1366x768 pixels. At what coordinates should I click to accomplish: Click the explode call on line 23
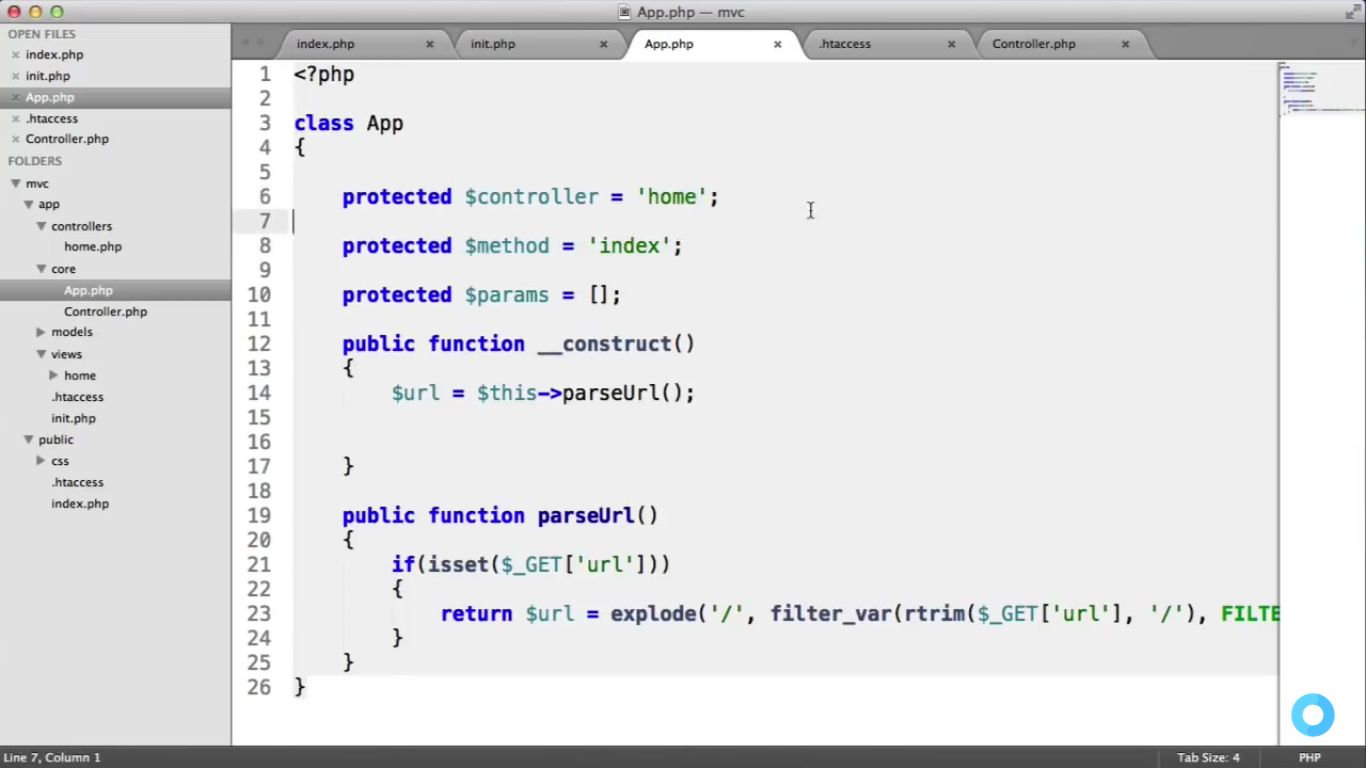pyautogui.click(x=654, y=614)
